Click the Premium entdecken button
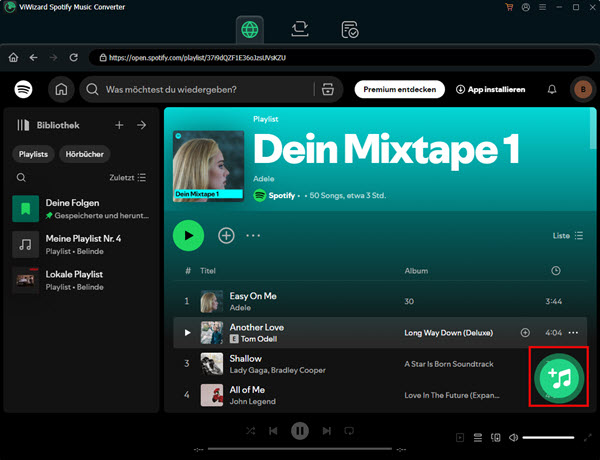600x460 pixels. click(399, 89)
